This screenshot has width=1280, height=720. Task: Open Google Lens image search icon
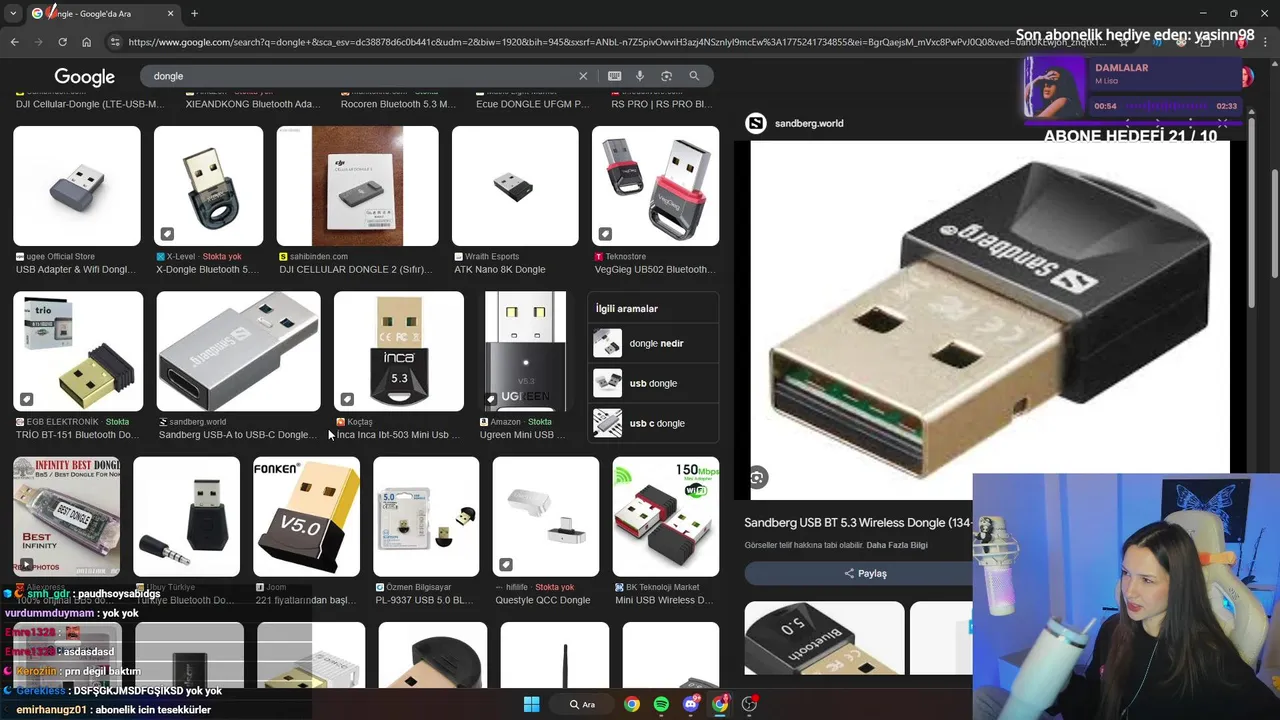click(x=666, y=76)
